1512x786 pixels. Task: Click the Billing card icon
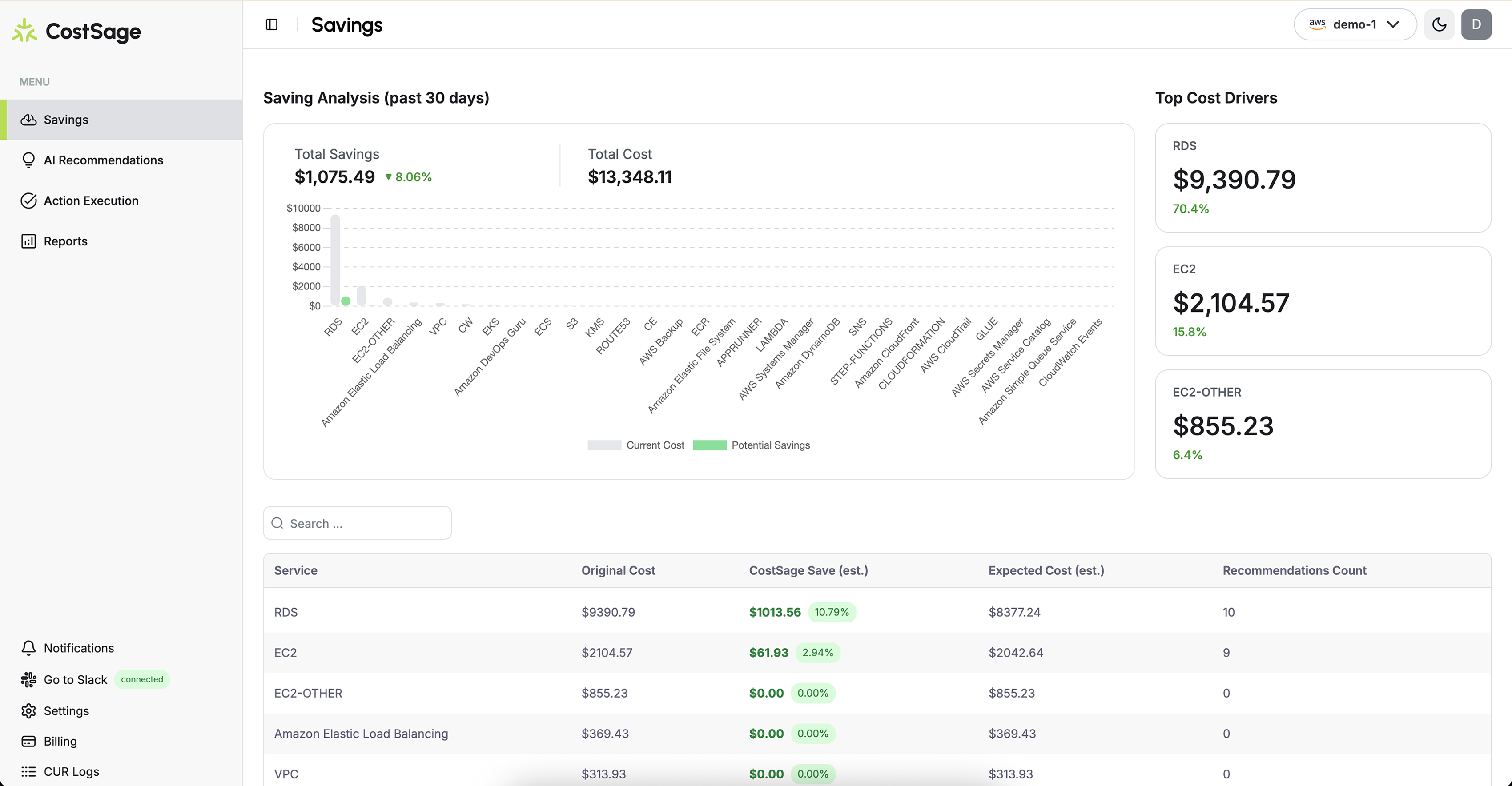(28, 742)
